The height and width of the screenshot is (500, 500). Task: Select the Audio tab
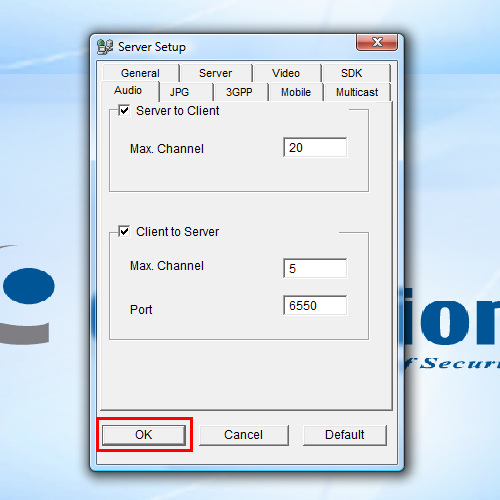(128, 90)
